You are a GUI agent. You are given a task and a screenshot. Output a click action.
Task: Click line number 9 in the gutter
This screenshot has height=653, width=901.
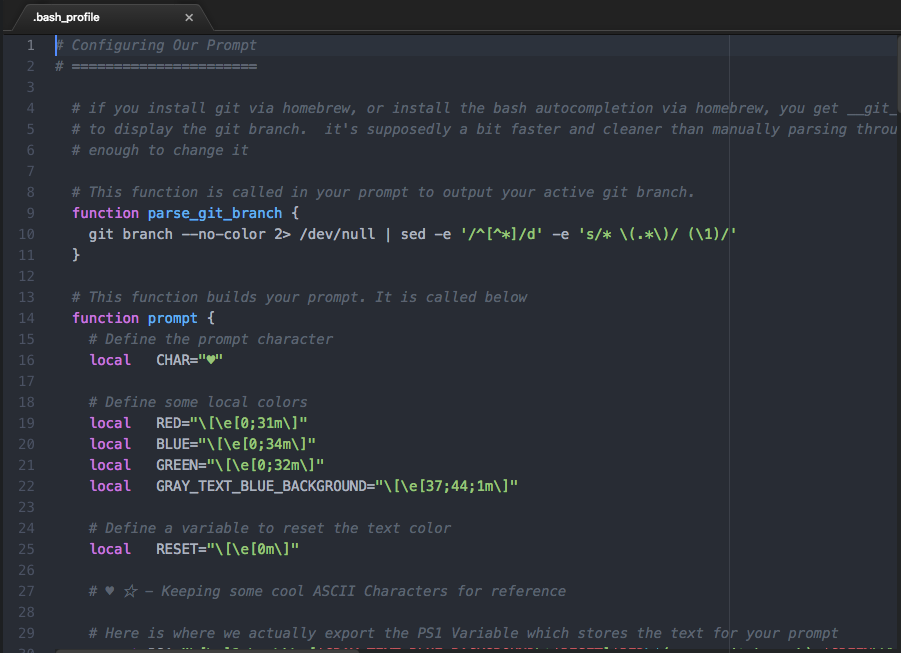point(30,213)
